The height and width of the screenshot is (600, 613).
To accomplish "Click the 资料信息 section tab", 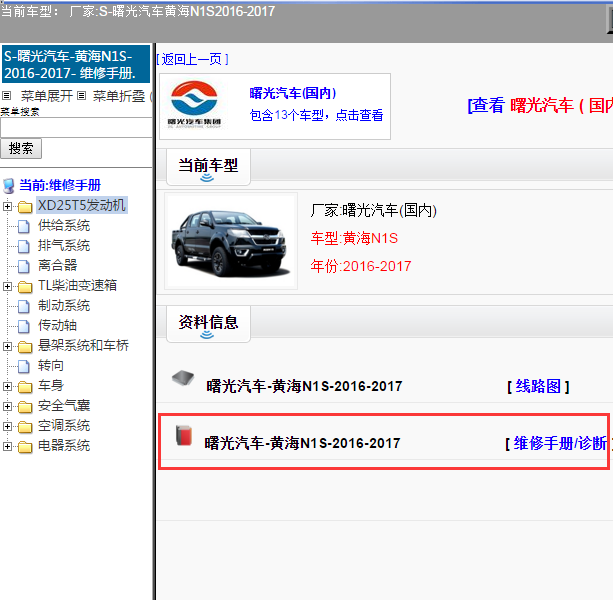I will pyautogui.click(x=208, y=324).
